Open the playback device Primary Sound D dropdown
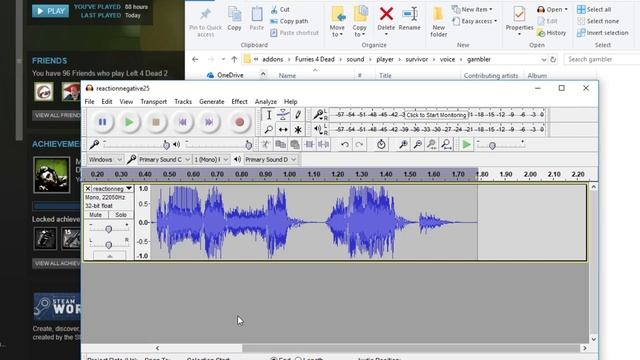Image resolution: width=640 pixels, height=360 pixels. (x=270, y=160)
